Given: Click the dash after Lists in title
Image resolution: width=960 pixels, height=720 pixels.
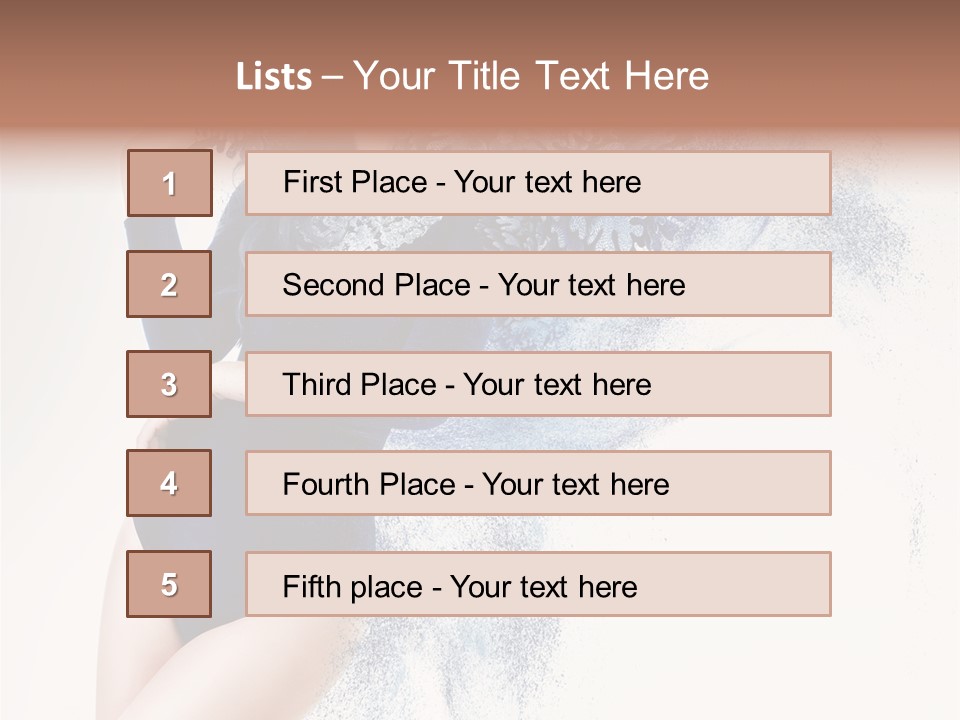Looking at the screenshot, I should (x=332, y=77).
